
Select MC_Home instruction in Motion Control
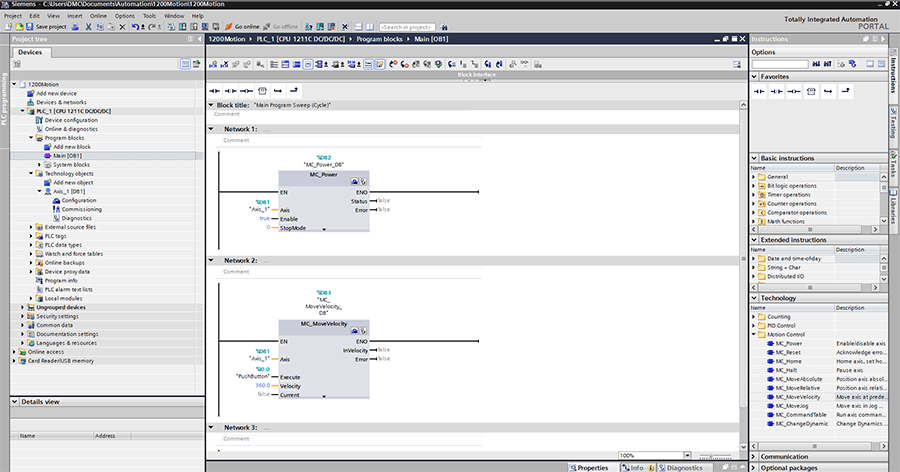(x=789, y=361)
